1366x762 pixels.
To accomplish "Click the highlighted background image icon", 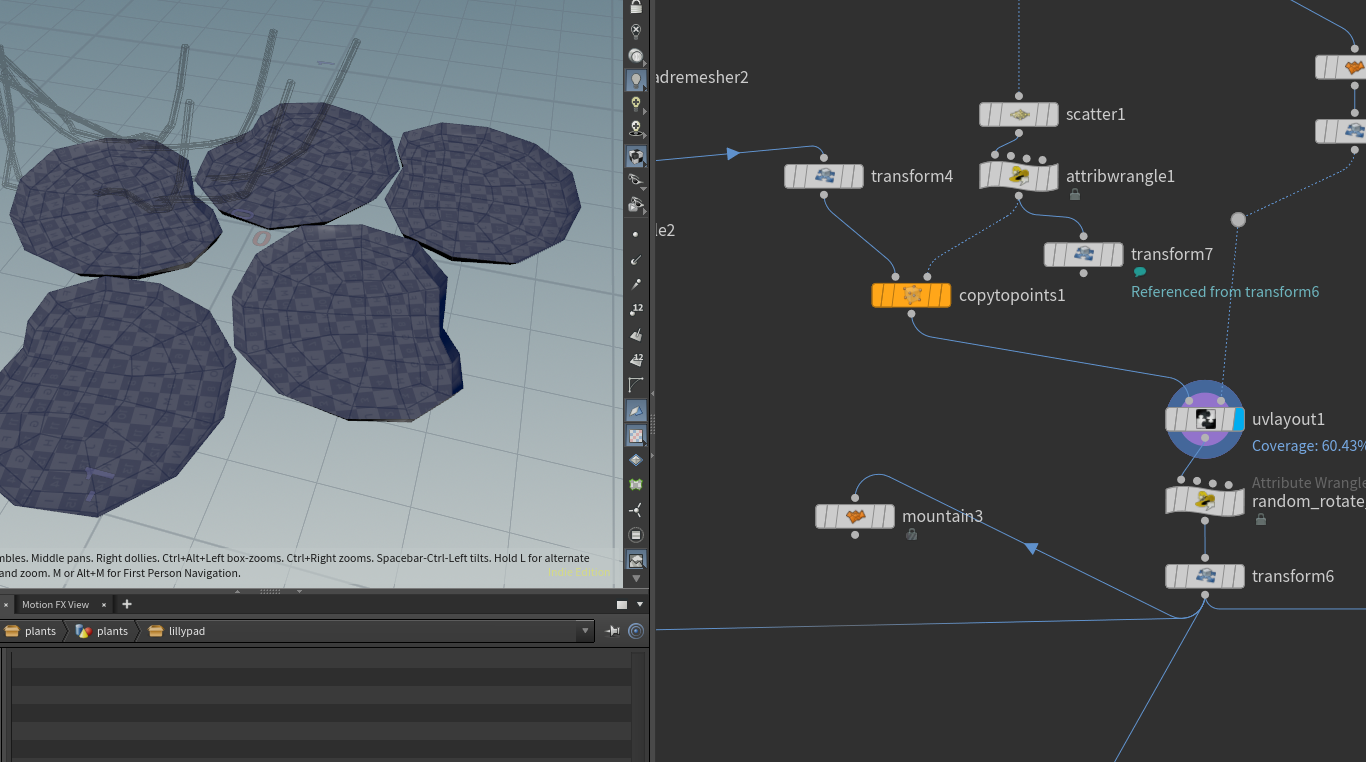I will [x=636, y=560].
